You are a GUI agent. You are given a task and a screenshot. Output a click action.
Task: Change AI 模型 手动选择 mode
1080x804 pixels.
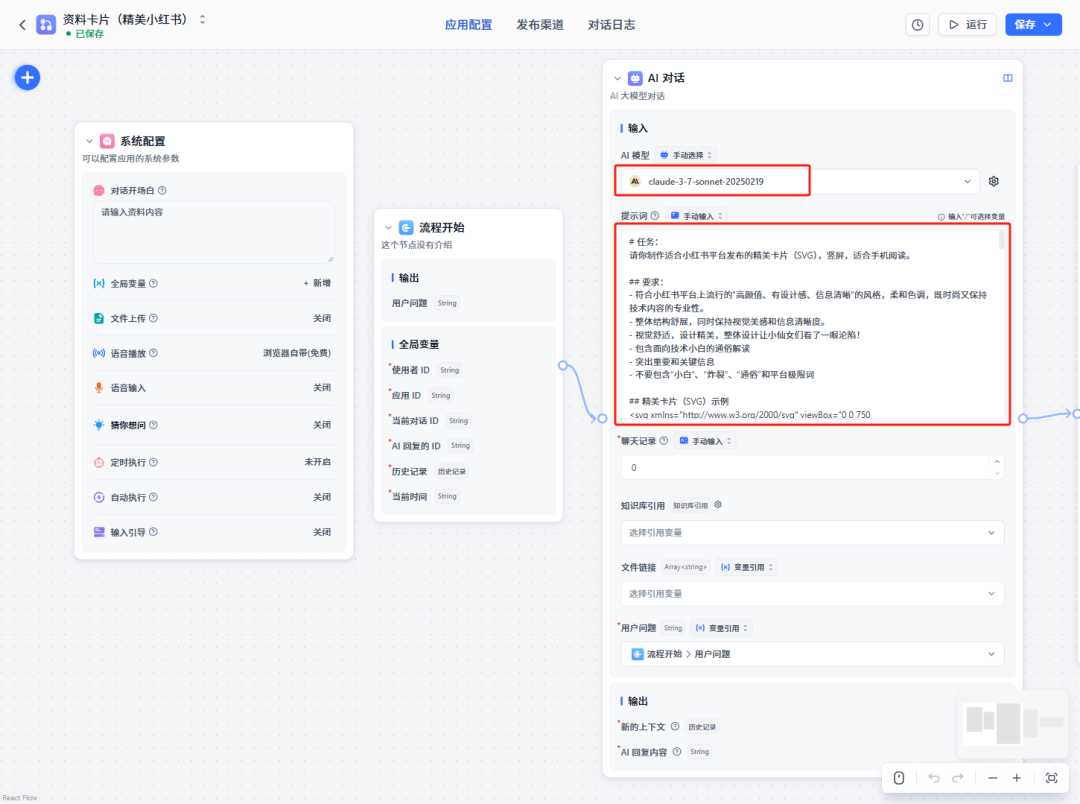[x=687, y=155]
